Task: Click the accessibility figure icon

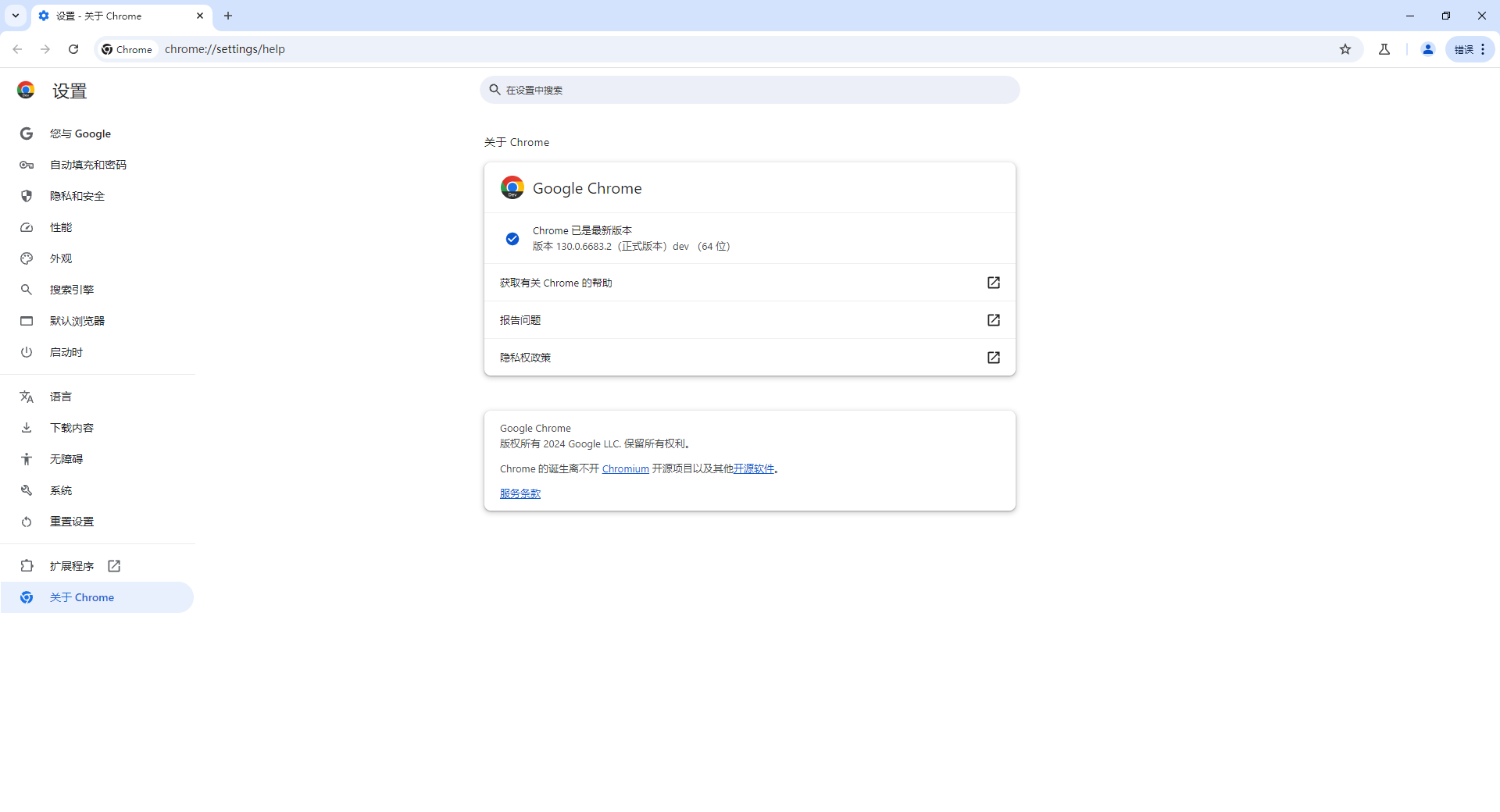Action: click(27, 459)
